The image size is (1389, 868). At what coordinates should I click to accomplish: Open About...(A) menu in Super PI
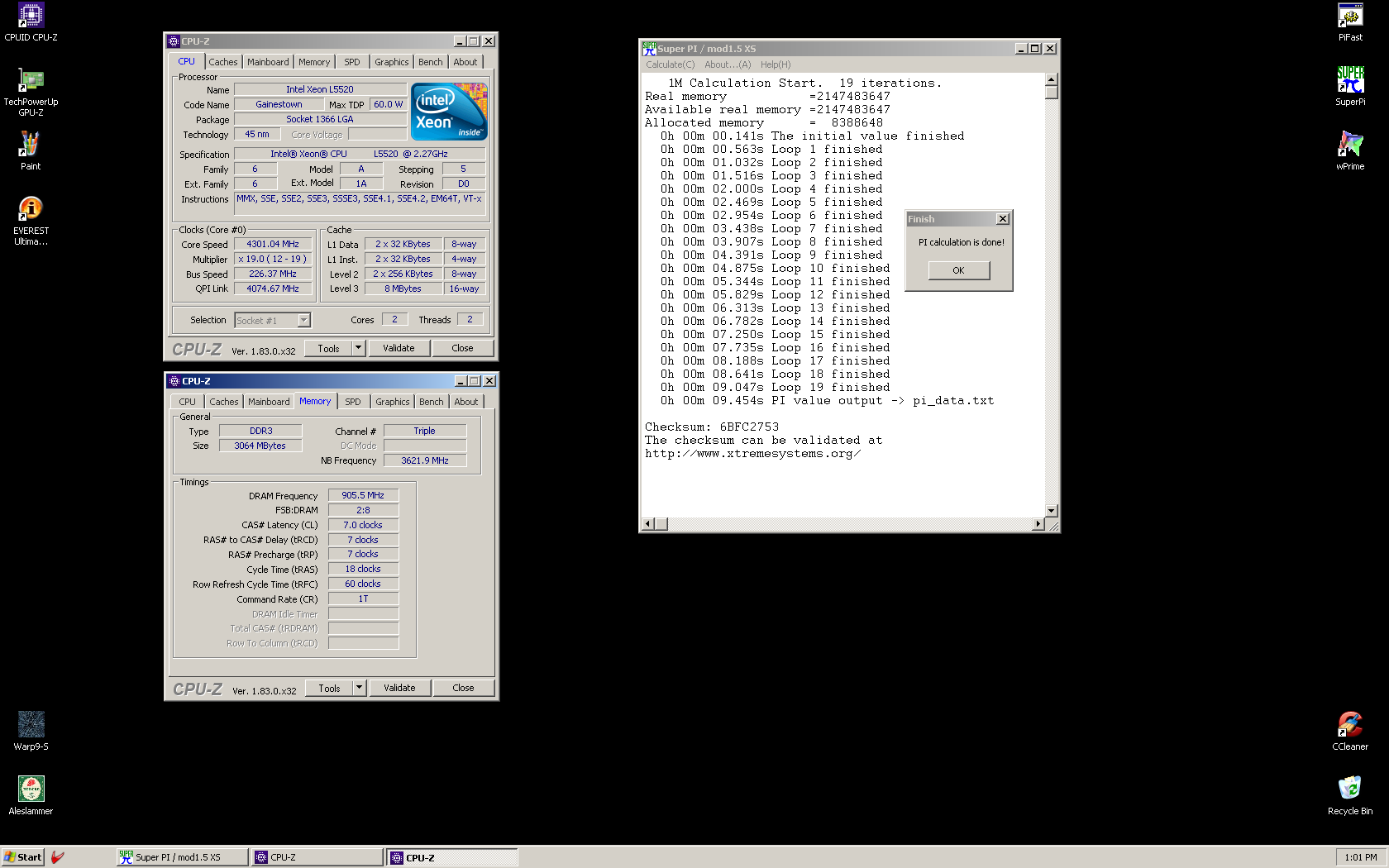728,64
